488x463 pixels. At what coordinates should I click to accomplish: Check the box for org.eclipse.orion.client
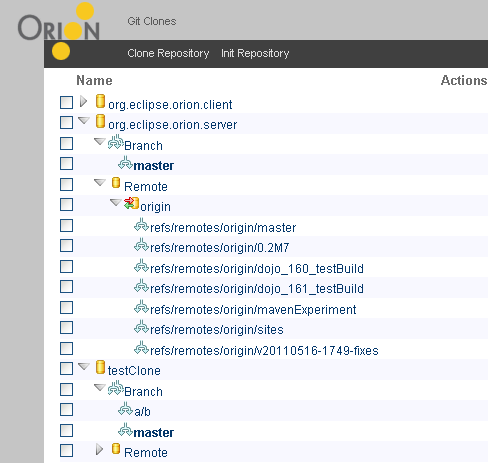tap(66, 102)
